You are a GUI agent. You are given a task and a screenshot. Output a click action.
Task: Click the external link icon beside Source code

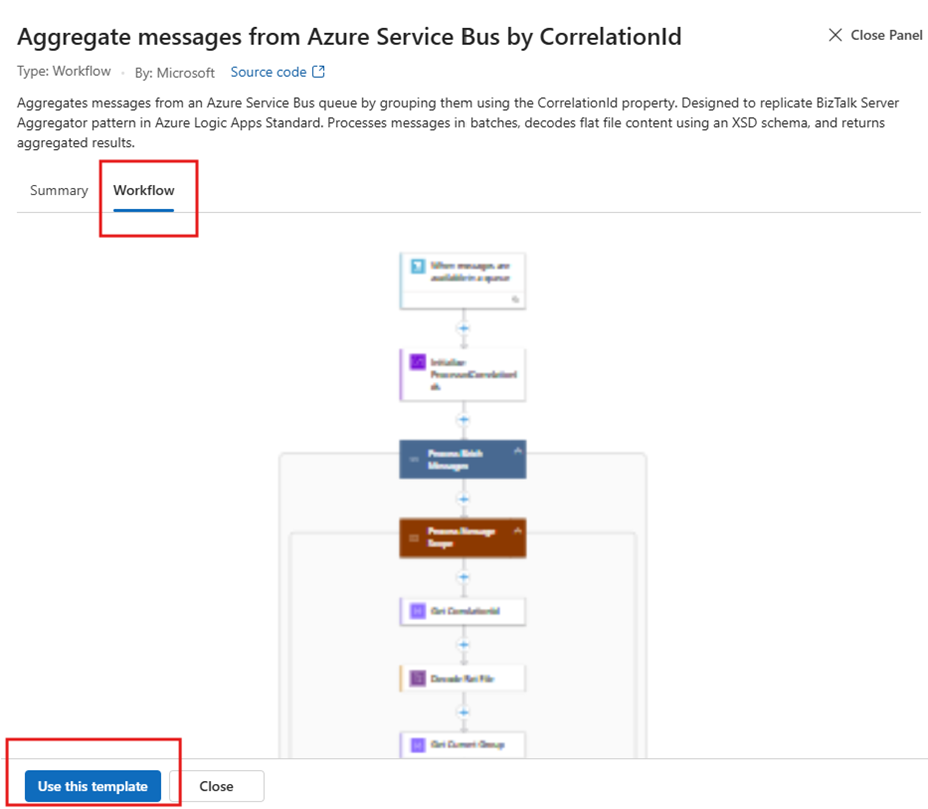(x=319, y=72)
